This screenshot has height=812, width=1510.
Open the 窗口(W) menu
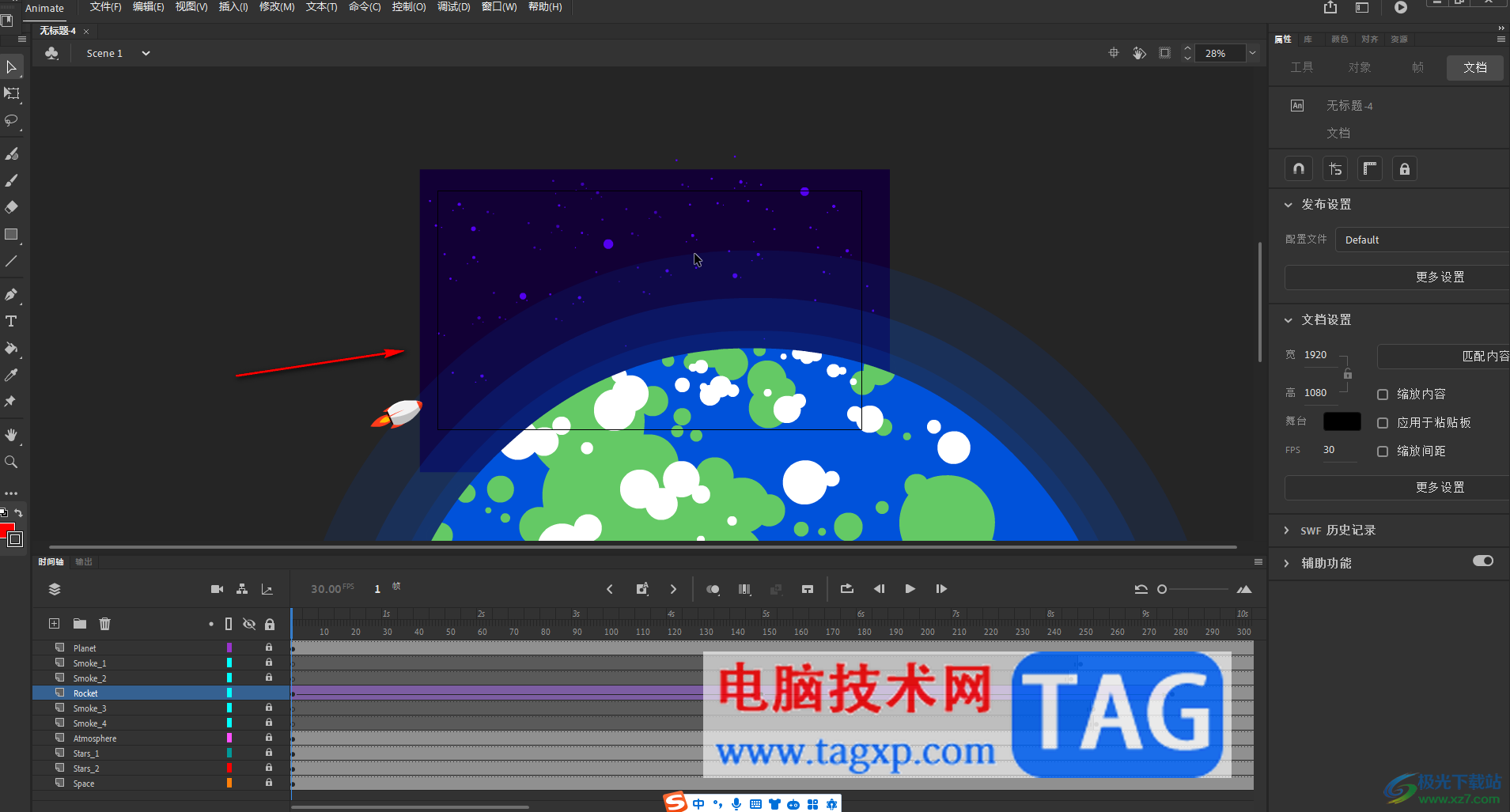pos(499,7)
